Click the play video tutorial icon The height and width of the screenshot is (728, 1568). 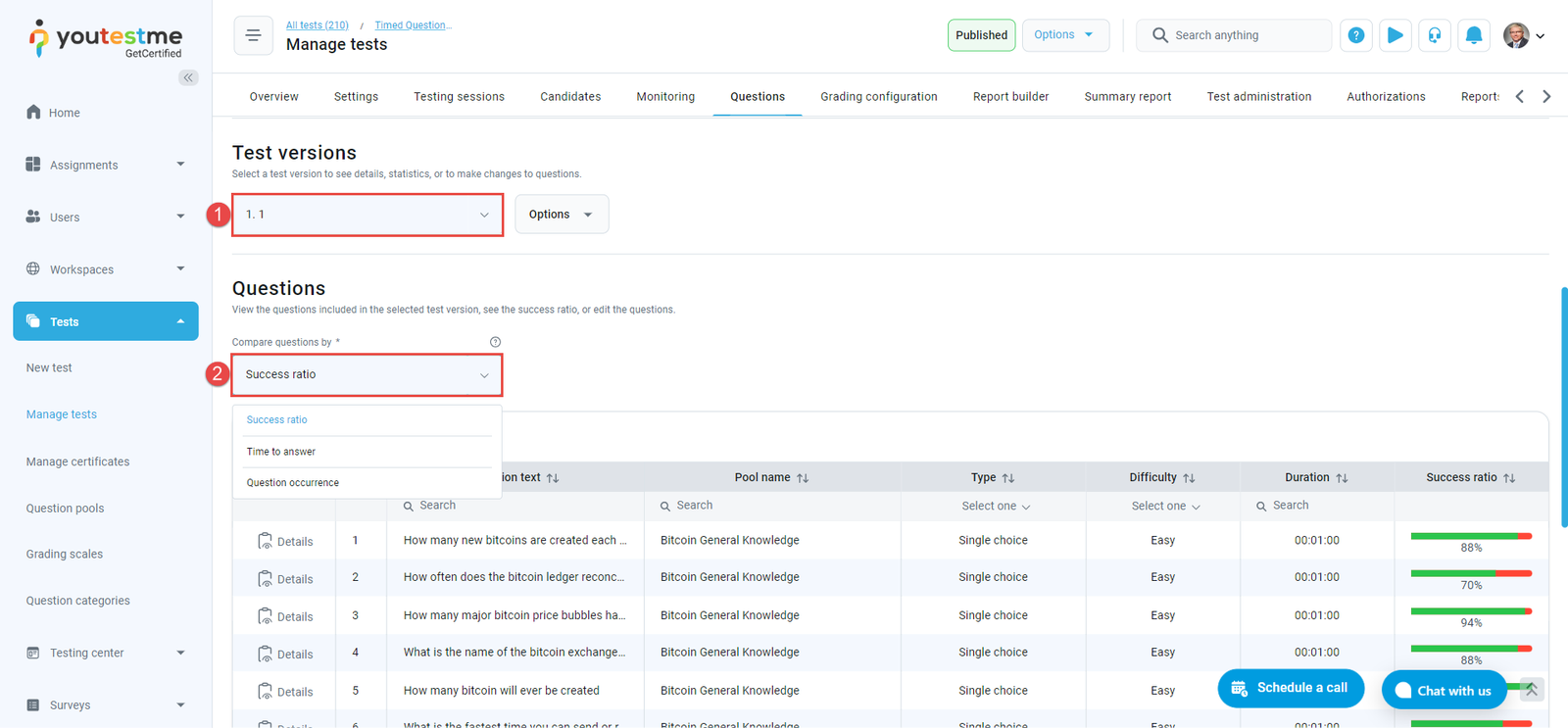click(1395, 35)
